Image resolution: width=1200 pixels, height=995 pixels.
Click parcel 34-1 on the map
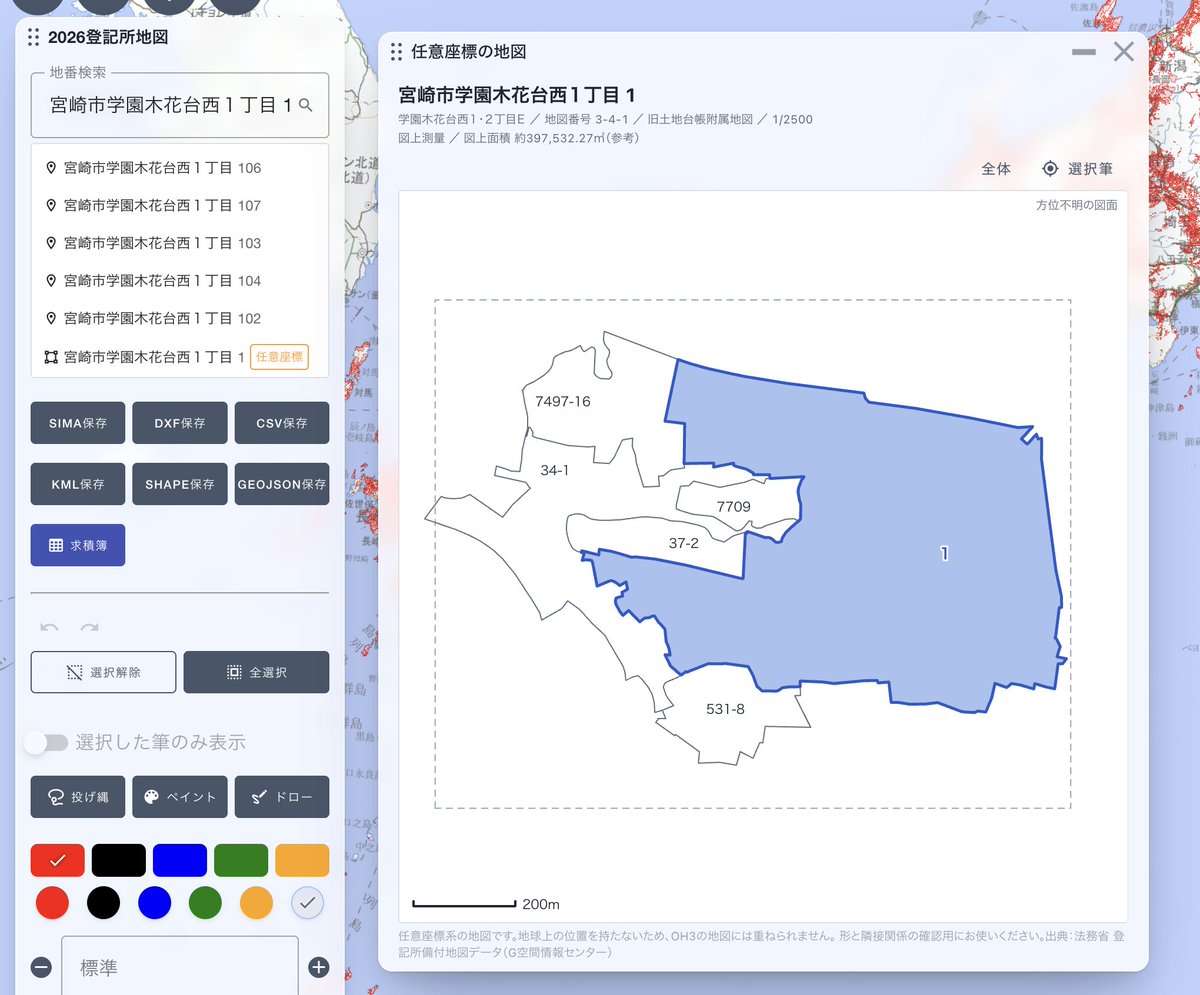click(x=555, y=469)
